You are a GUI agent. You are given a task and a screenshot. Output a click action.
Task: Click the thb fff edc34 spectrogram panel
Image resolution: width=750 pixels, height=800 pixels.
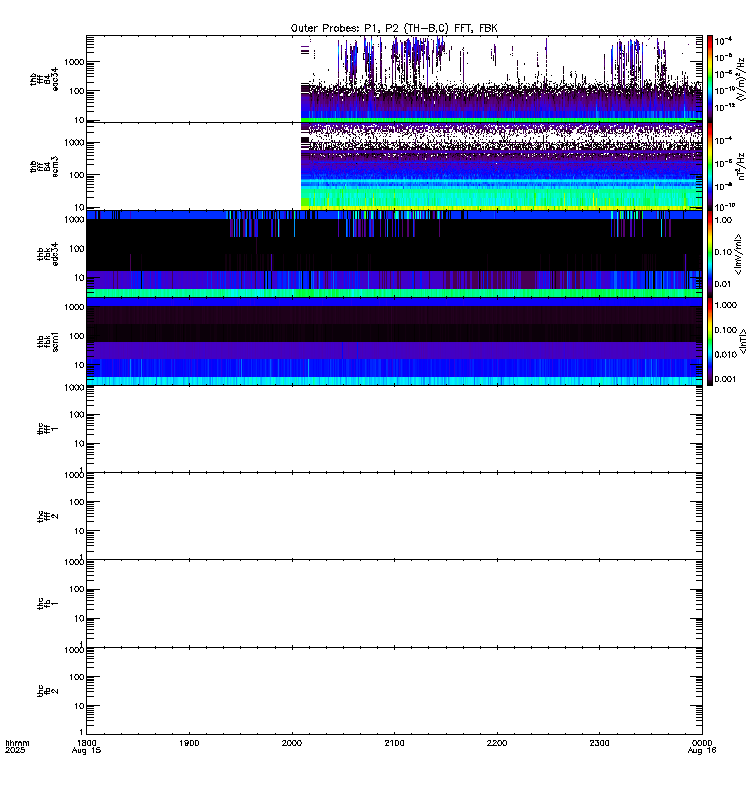point(394,79)
